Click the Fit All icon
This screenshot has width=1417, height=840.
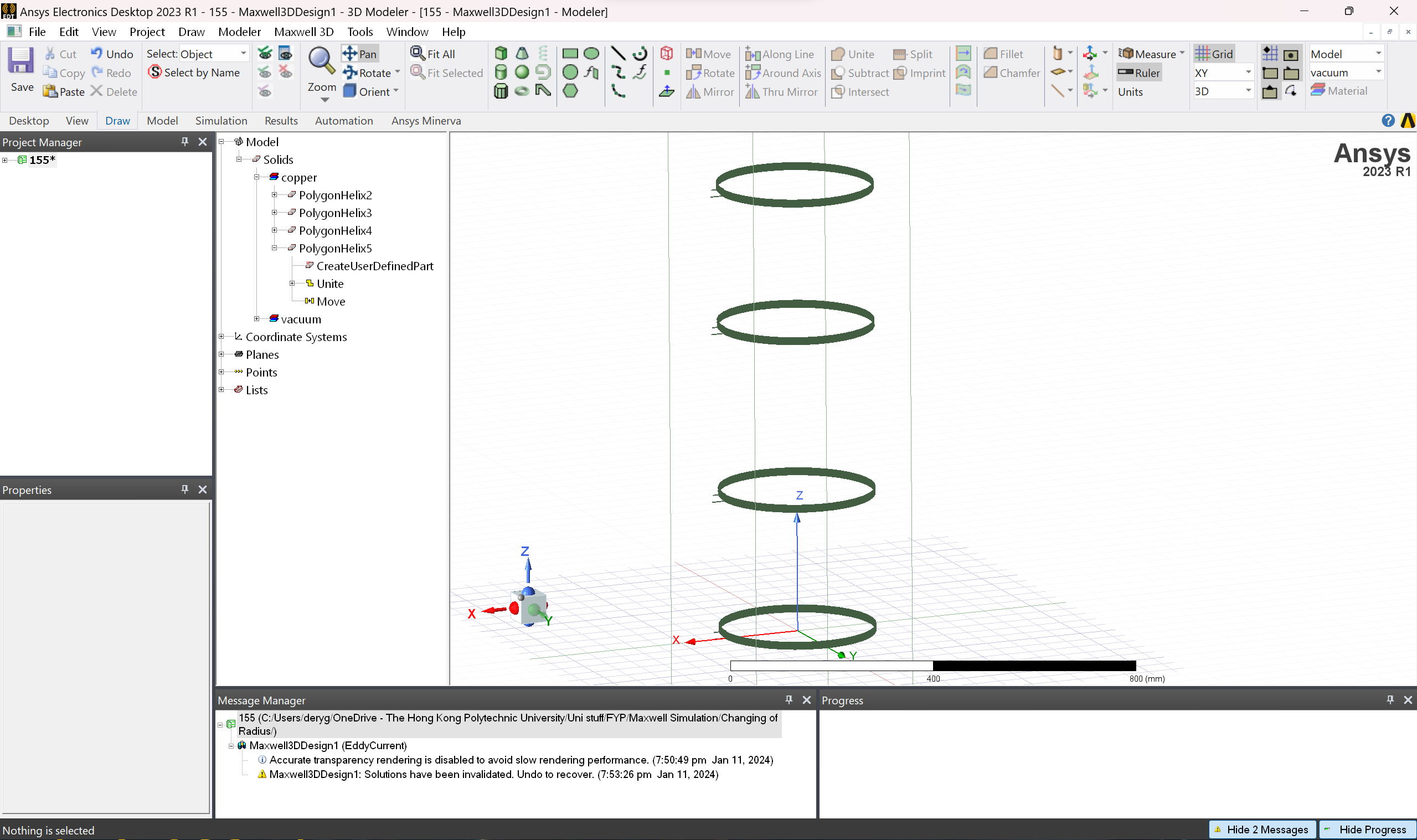(x=434, y=54)
